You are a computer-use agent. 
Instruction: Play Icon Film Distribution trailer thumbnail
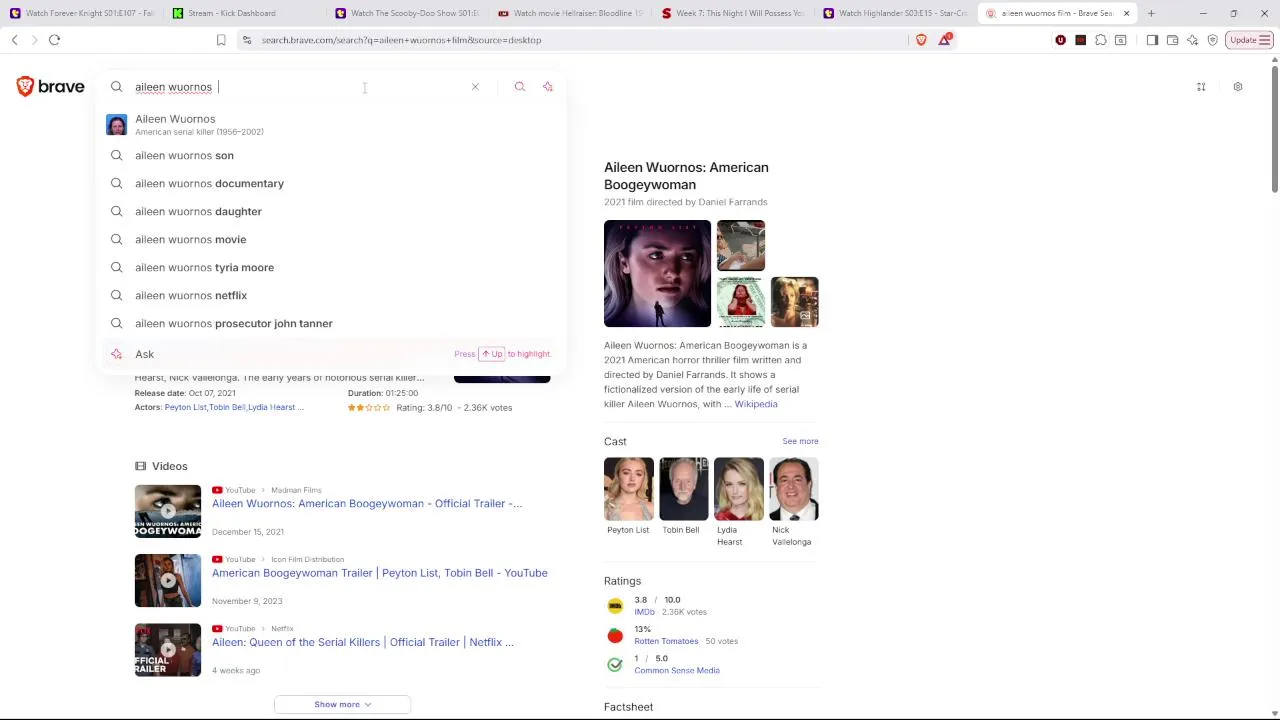tap(168, 580)
